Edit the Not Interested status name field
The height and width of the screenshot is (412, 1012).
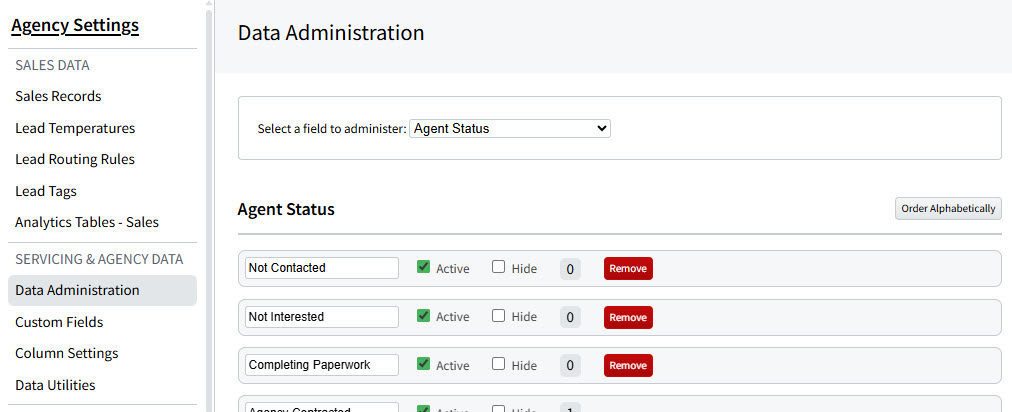pyautogui.click(x=322, y=316)
